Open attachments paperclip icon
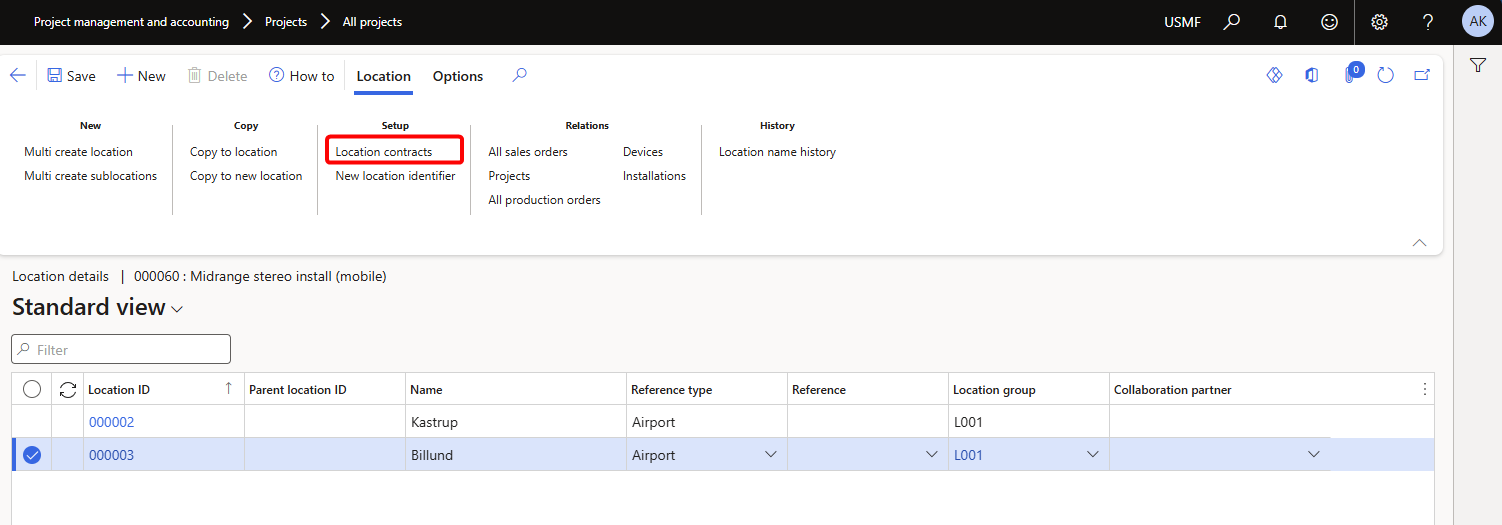Viewport: 1502px width, 525px height. [1349, 76]
